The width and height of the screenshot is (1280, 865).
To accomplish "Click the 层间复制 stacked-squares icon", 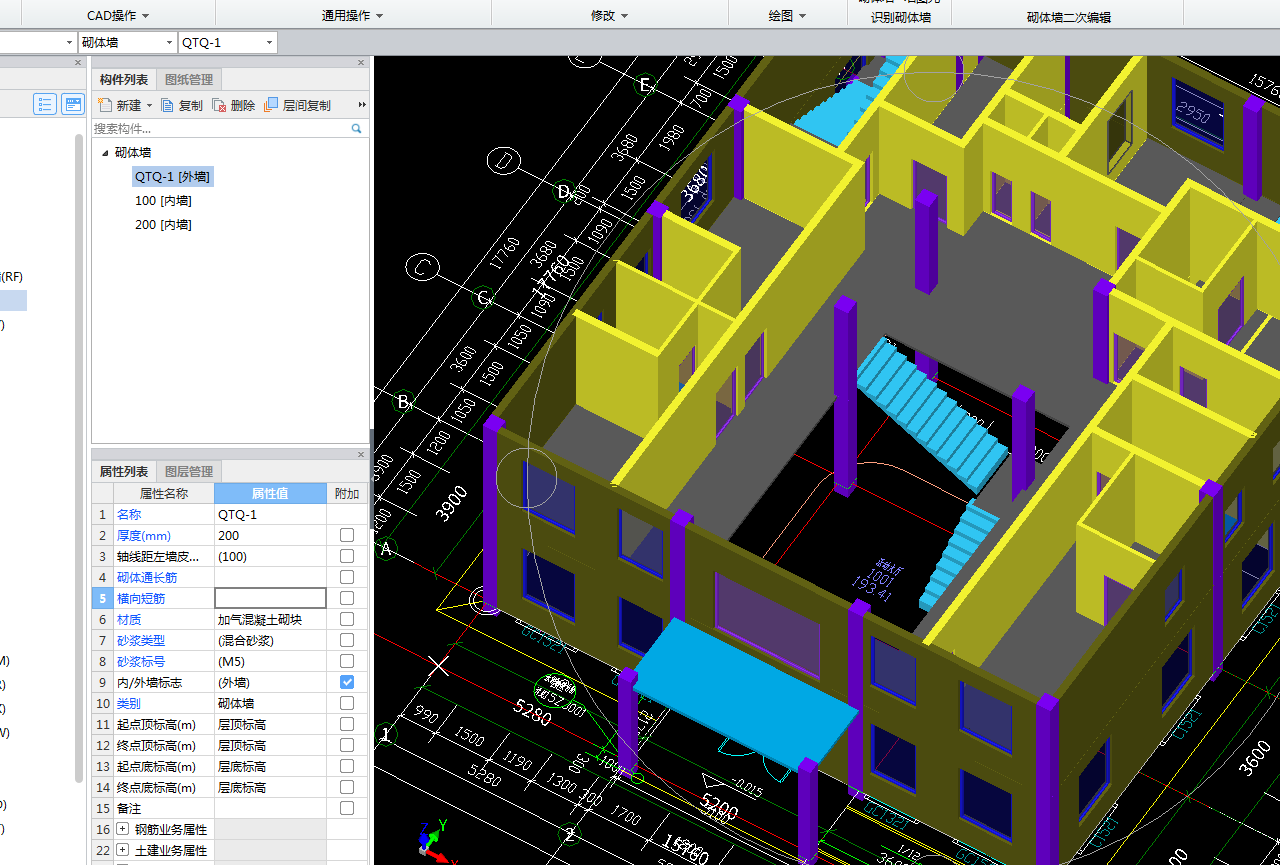I will 271,105.
